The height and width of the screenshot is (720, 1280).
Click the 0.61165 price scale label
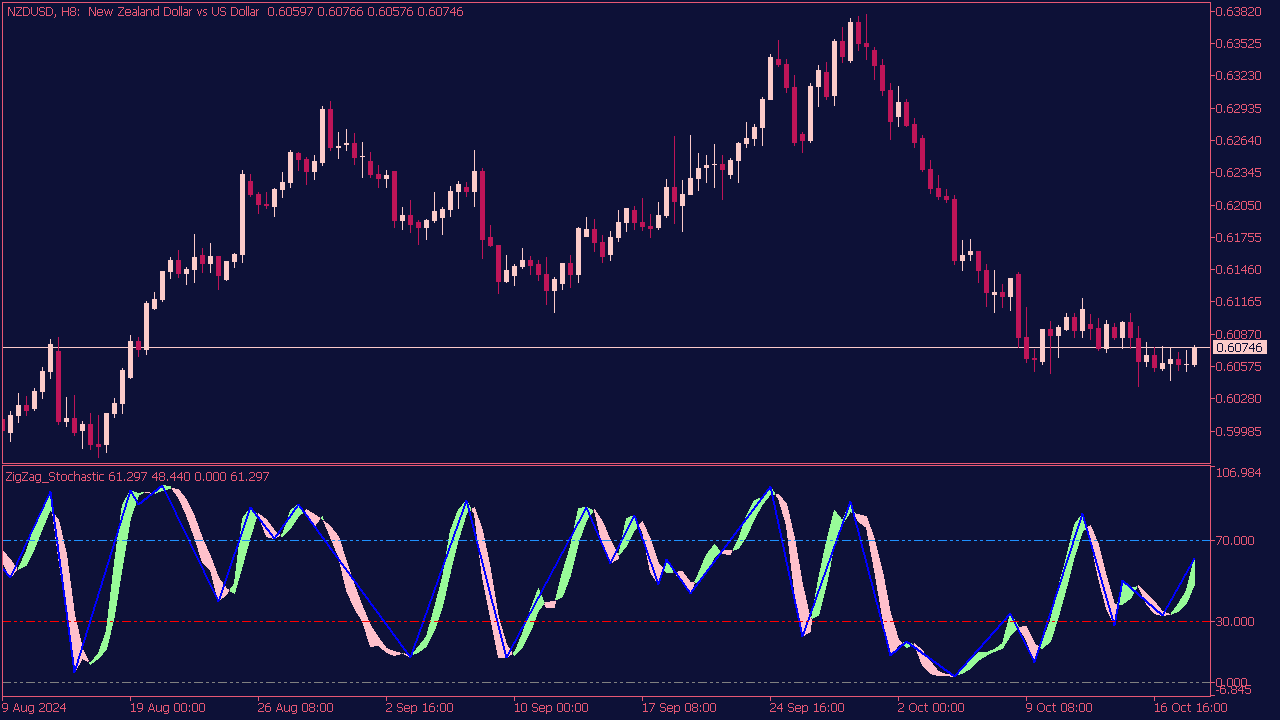click(1238, 302)
